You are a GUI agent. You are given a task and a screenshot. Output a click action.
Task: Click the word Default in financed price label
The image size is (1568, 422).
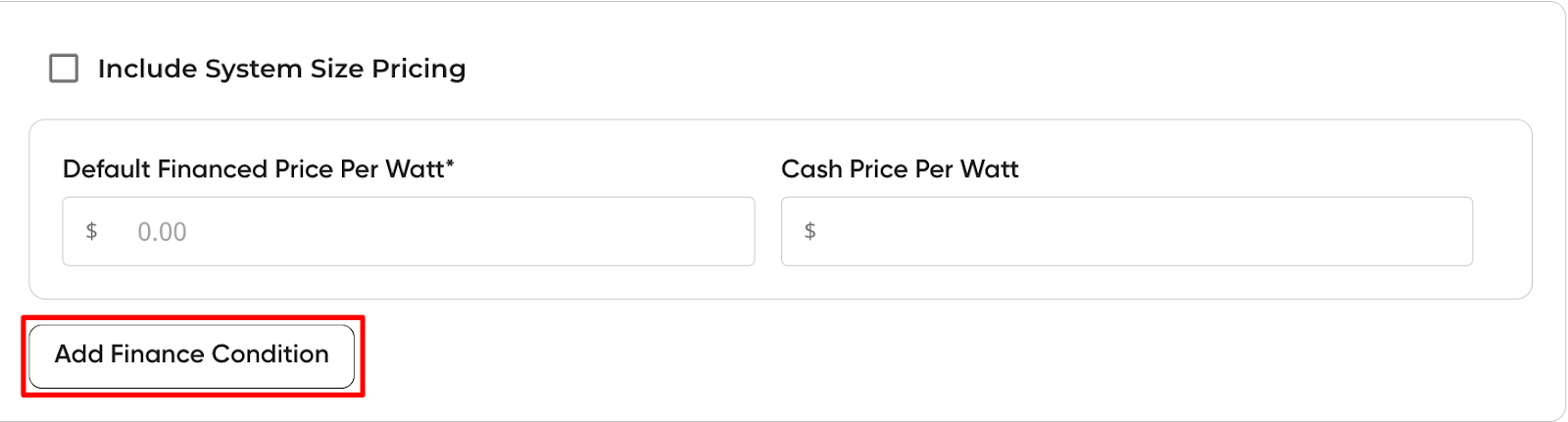click(x=107, y=169)
